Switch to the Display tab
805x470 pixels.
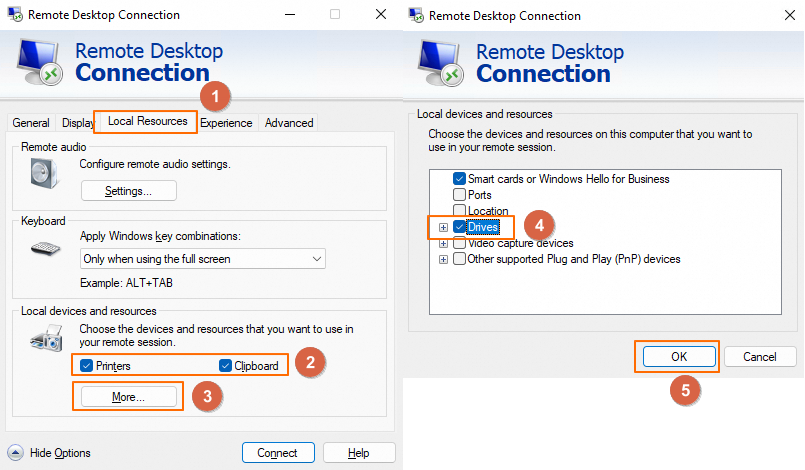(x=76, y=123)
